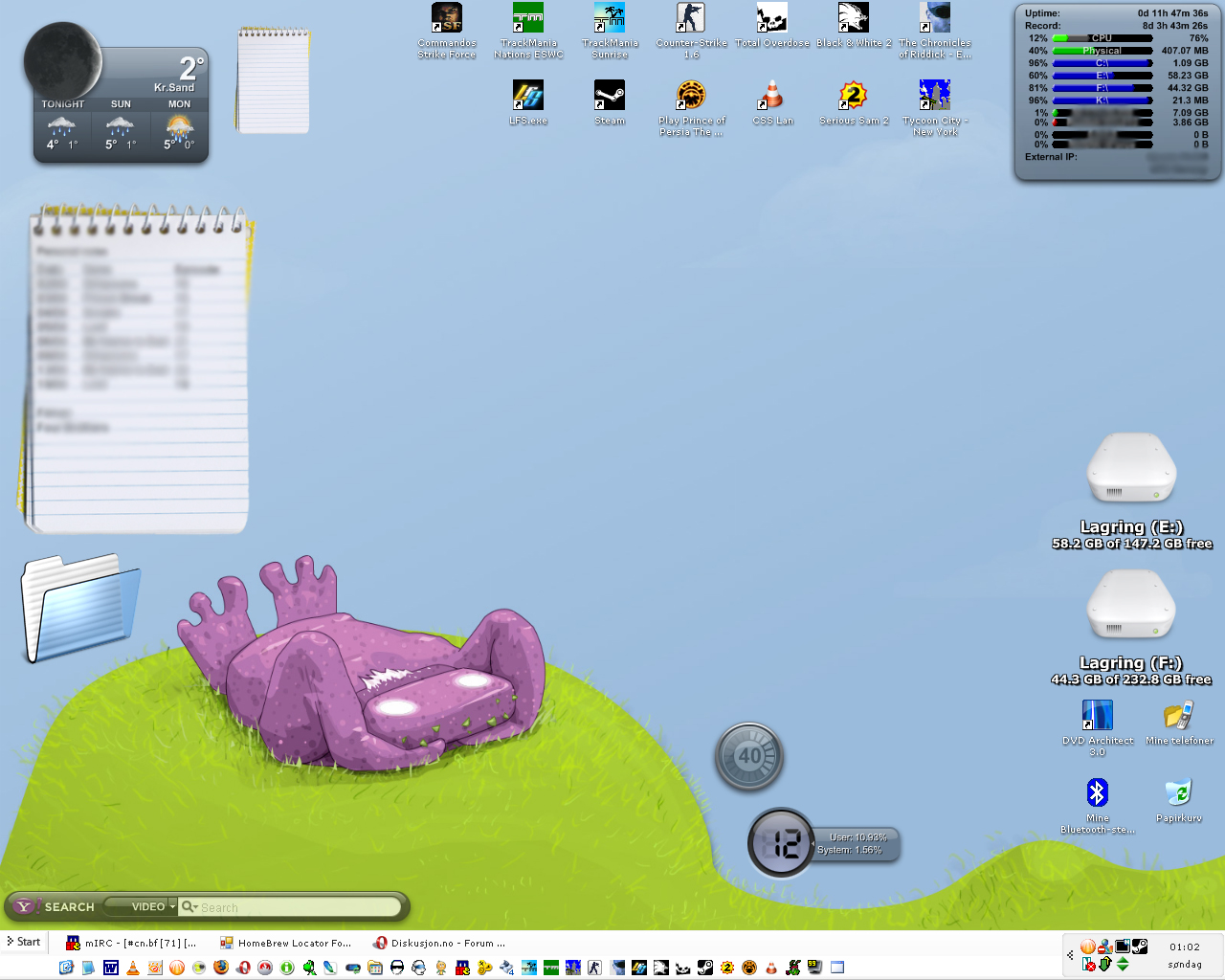Viewport: 1225px width, 980px height.
Task: Open Counter-Strike 1.6 desktop shortcut
Action: (x=691, y=31)
